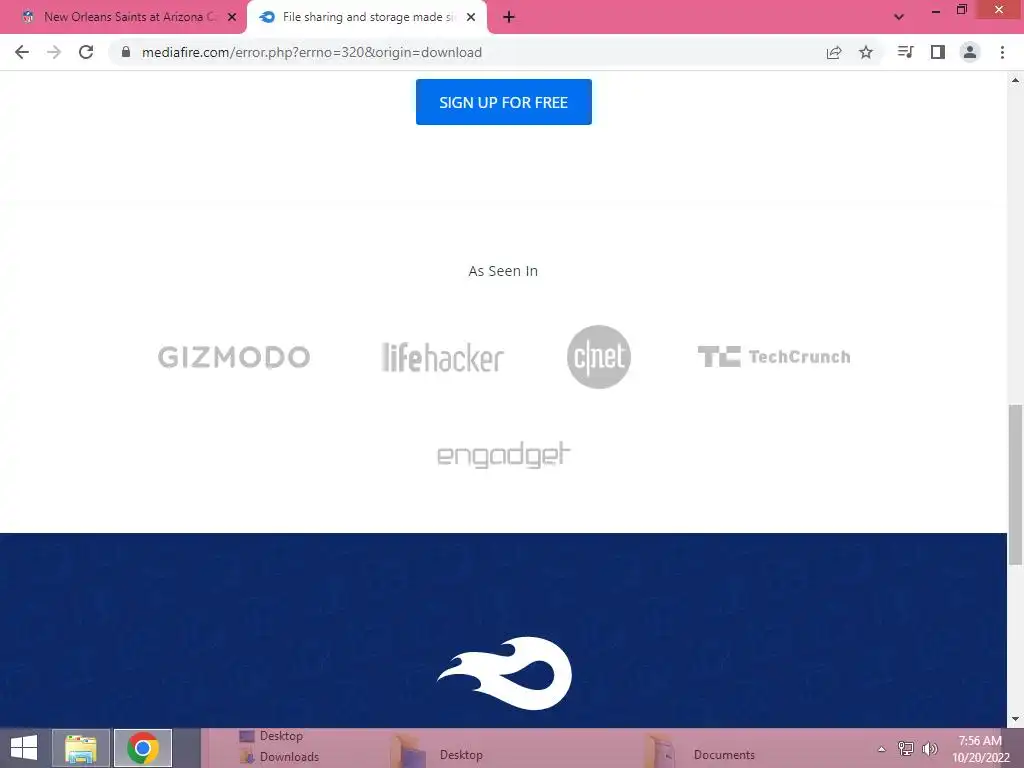Open the network status tray icon
1024x768 pixels.
[906, 748]
